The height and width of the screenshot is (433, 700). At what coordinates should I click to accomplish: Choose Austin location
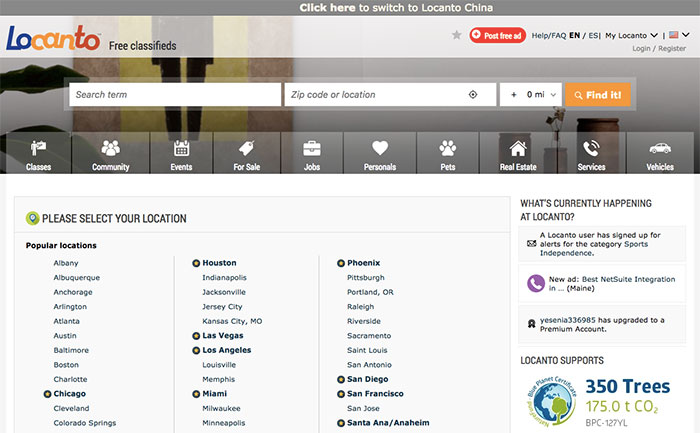click(x=65, y=336)
